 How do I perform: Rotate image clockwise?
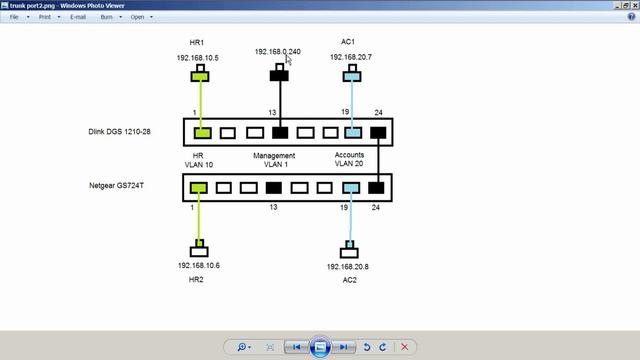[382, 347]
